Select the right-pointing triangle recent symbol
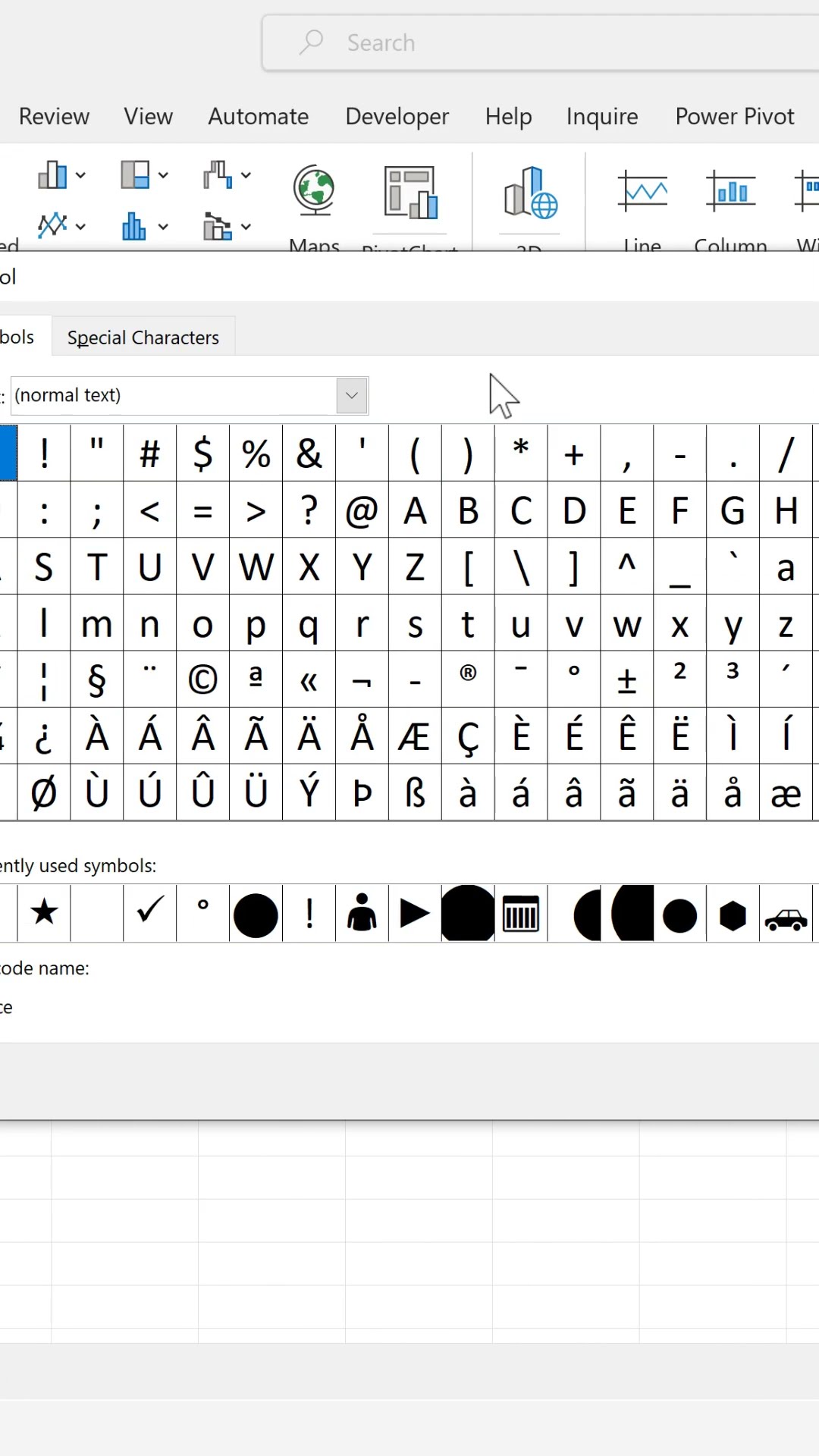Viewport: 819px width, 1456px height. coord(415,912)
